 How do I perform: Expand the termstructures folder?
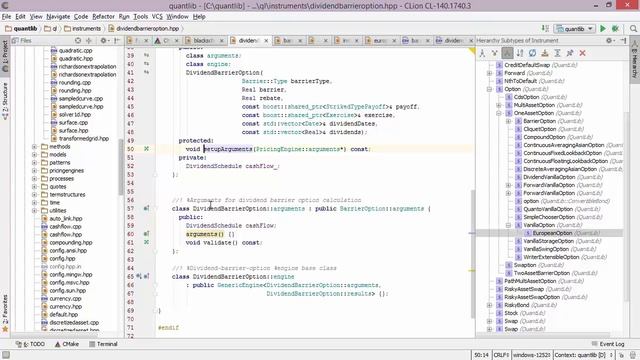[x=35, y=195]
